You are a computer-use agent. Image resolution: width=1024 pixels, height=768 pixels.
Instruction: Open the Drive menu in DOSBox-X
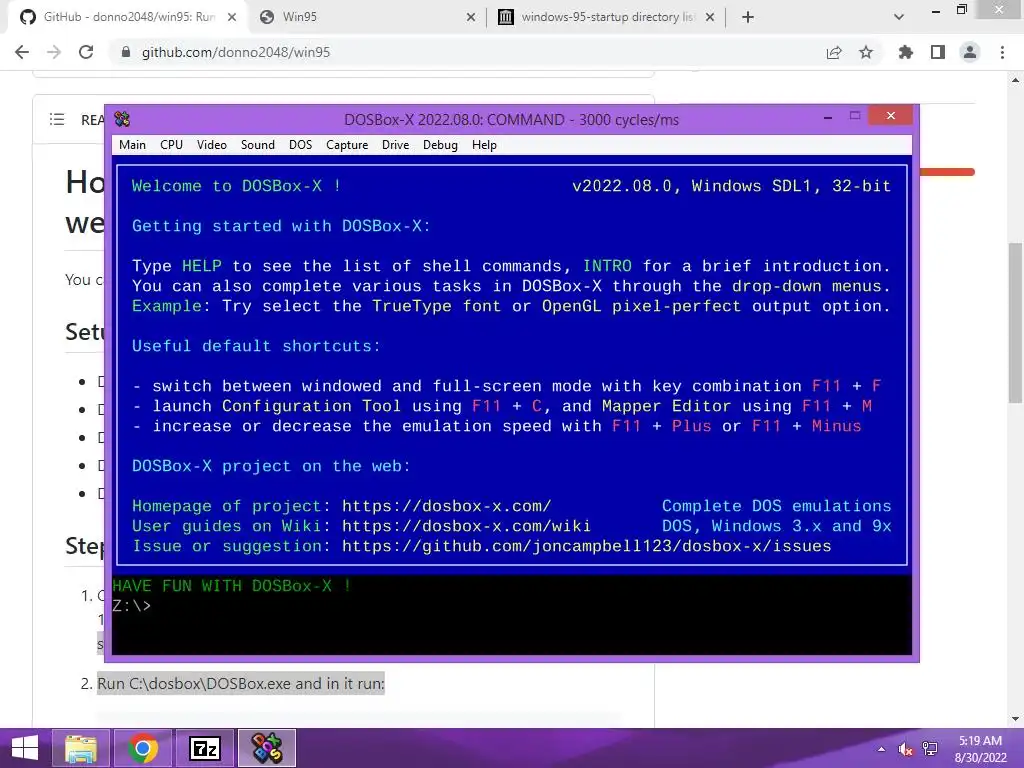click(395, 145)
